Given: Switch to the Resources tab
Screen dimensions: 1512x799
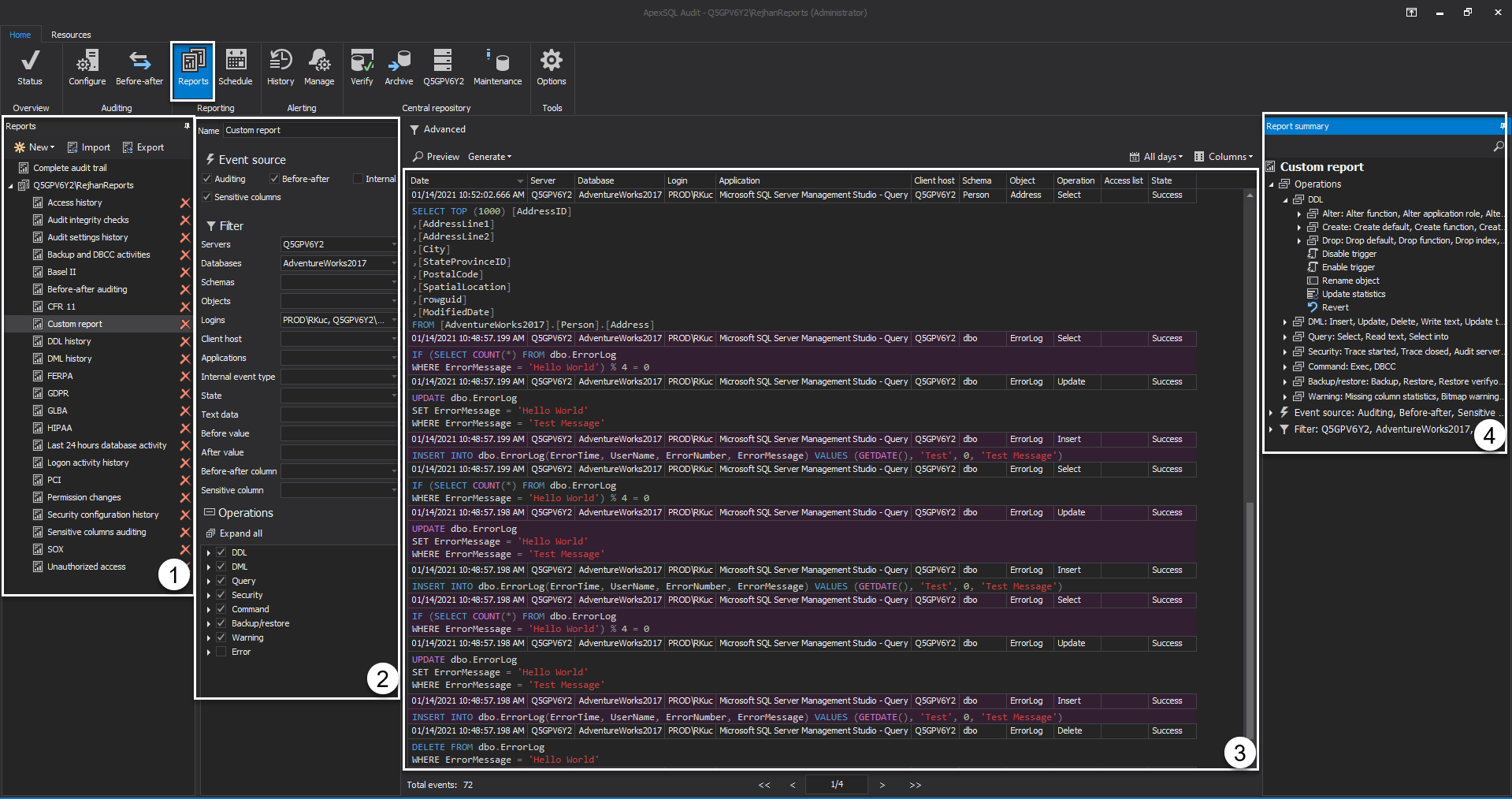Looking at the screenshot, I should (x=71, y=34).
